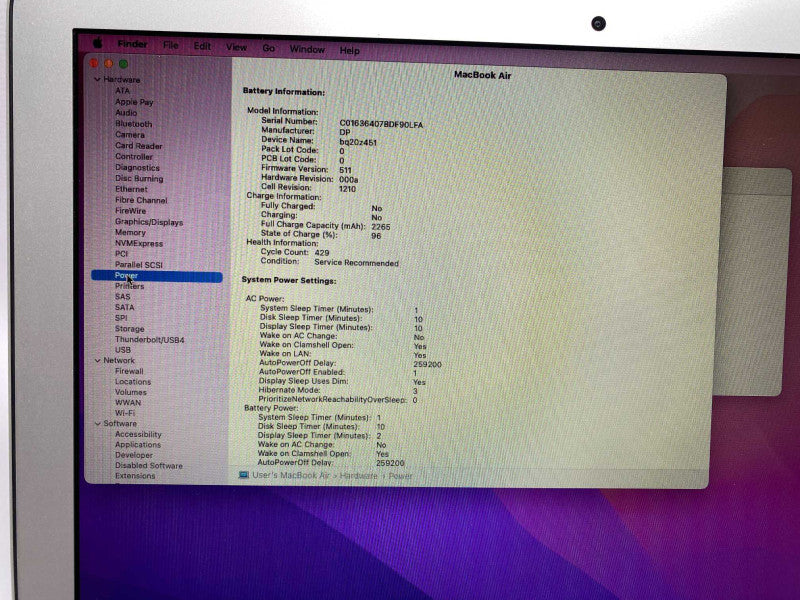Open the File menu
Screen dimensions: 800x600
point(170,45)
